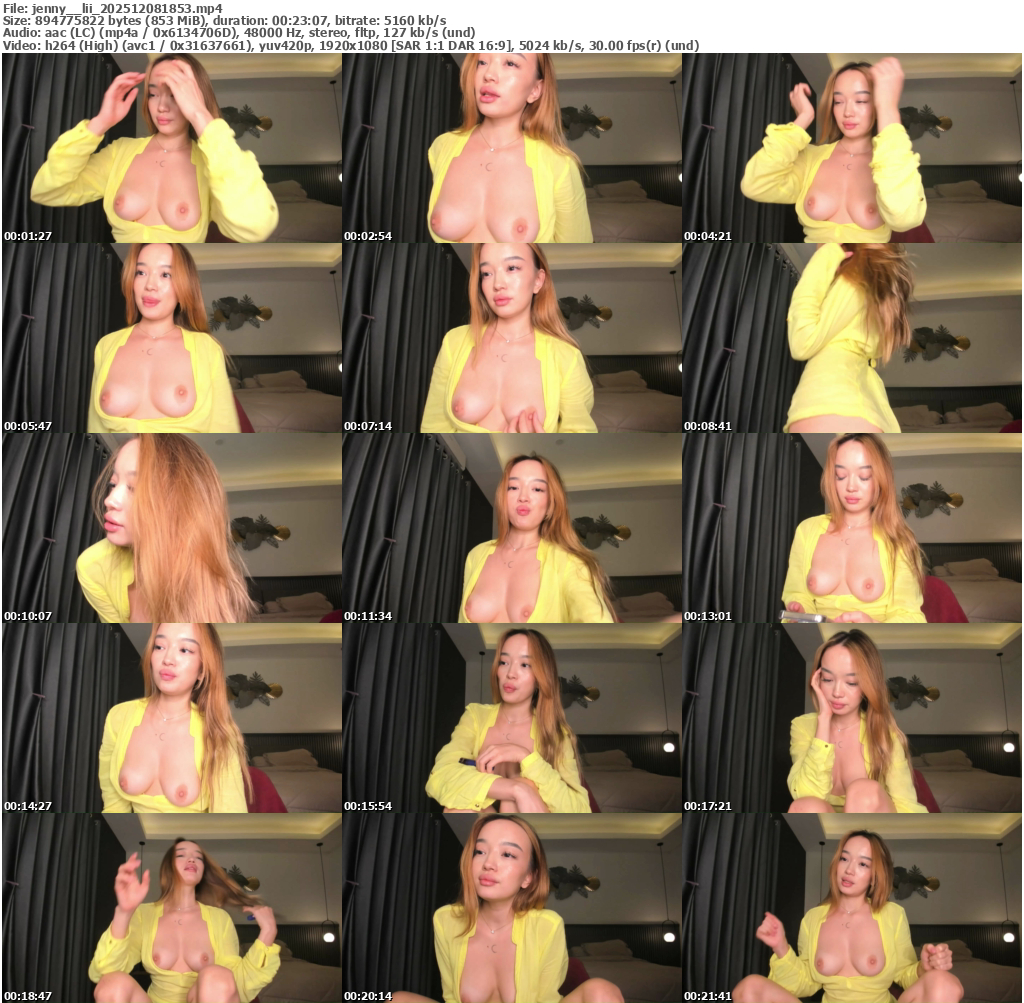Image resolution: width=1024 pixels, height=1003 pixels.
Task: Select the frame thumbnail stamped 00:04:21
Action: (852, 148)
